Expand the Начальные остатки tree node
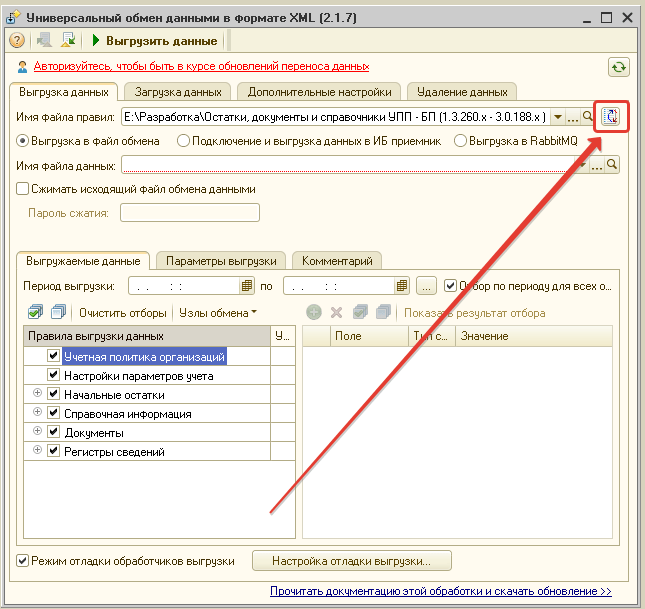 (38, 394)
